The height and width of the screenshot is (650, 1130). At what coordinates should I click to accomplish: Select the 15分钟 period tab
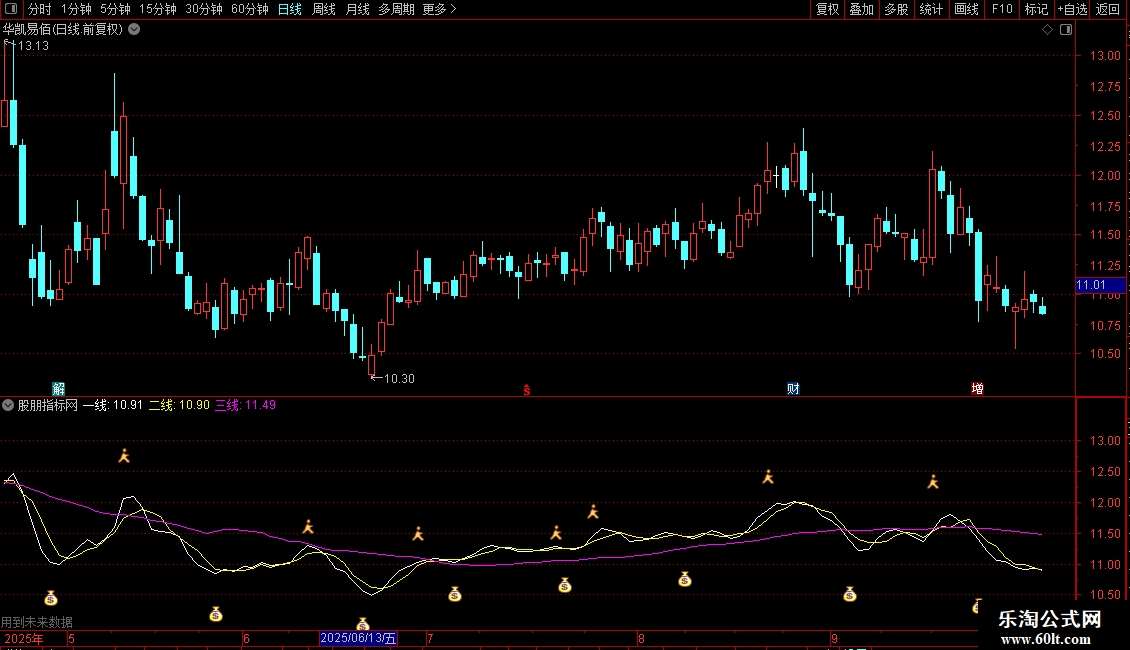coord(157,9)
